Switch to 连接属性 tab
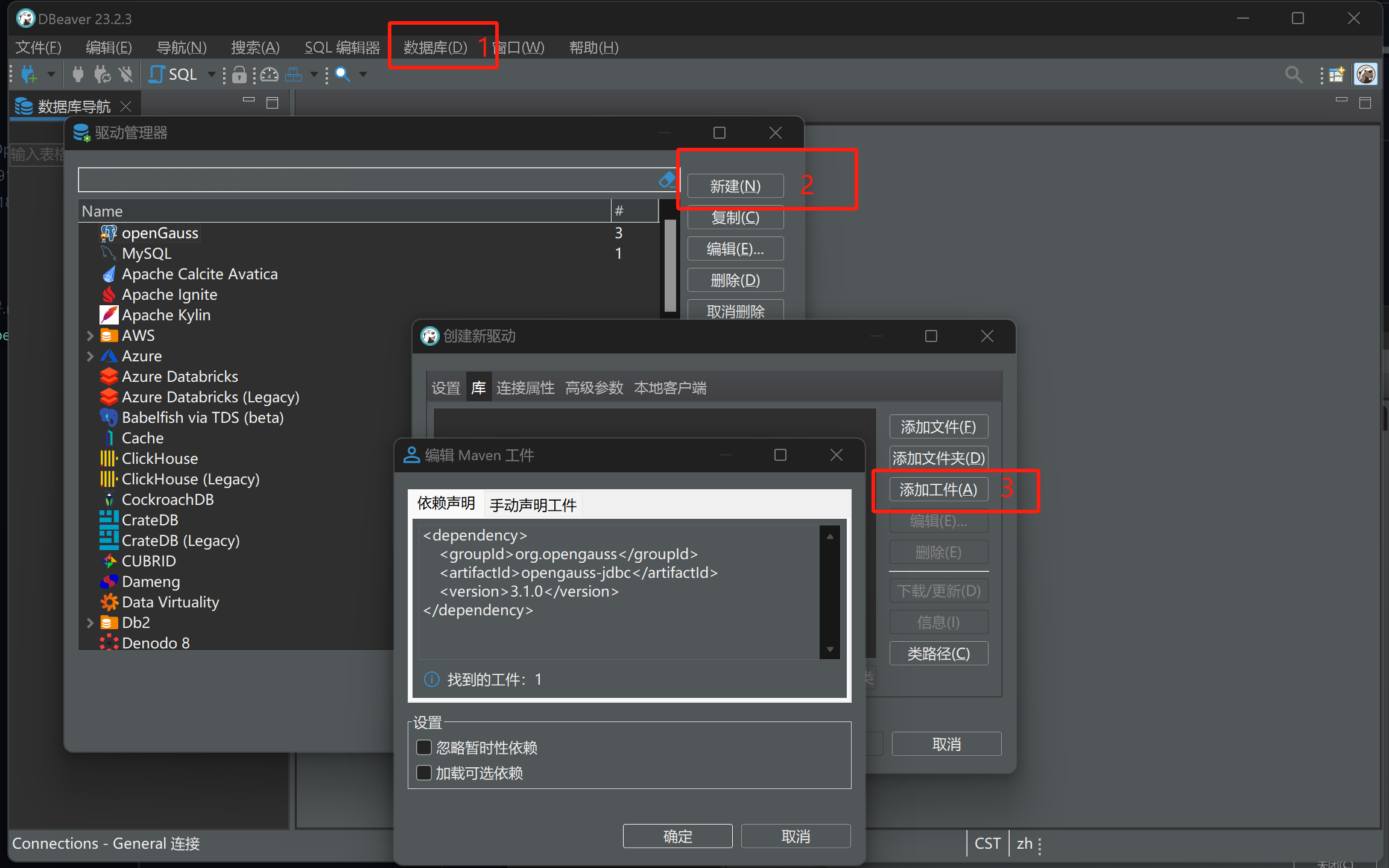1389x868 pixels. (525, 387)
